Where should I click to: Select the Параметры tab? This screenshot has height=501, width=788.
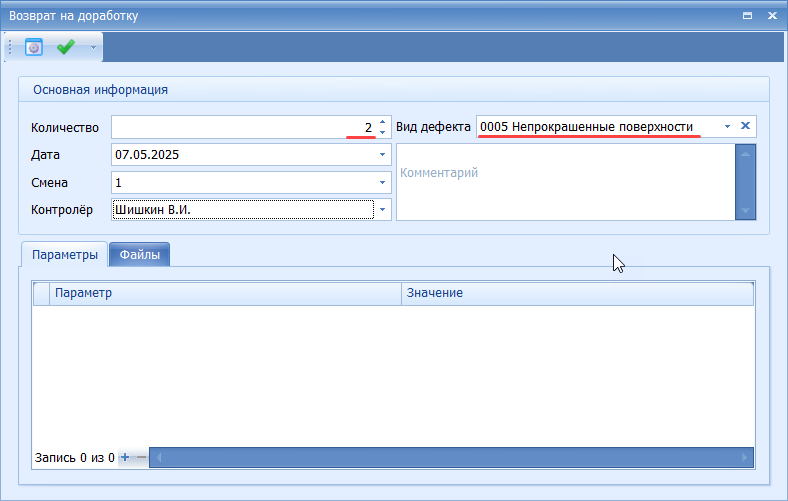click(65, 255)
